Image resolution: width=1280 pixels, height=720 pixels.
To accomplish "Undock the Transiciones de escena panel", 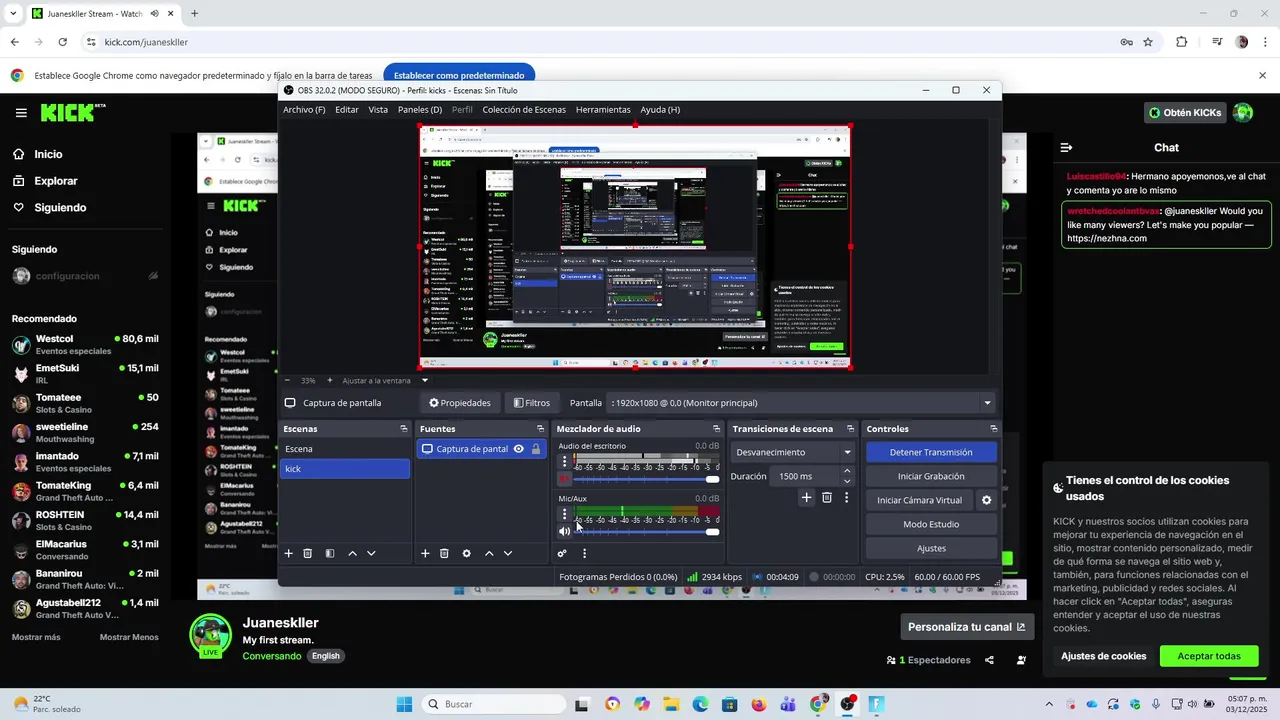I will tap(850, 429).
